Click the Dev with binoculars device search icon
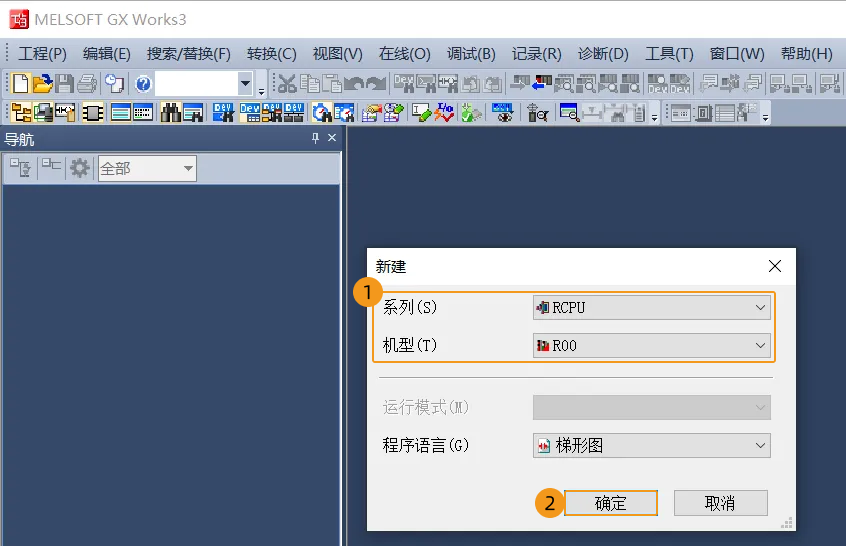Screen dimensions: 846x546 [x=223, y=113]
